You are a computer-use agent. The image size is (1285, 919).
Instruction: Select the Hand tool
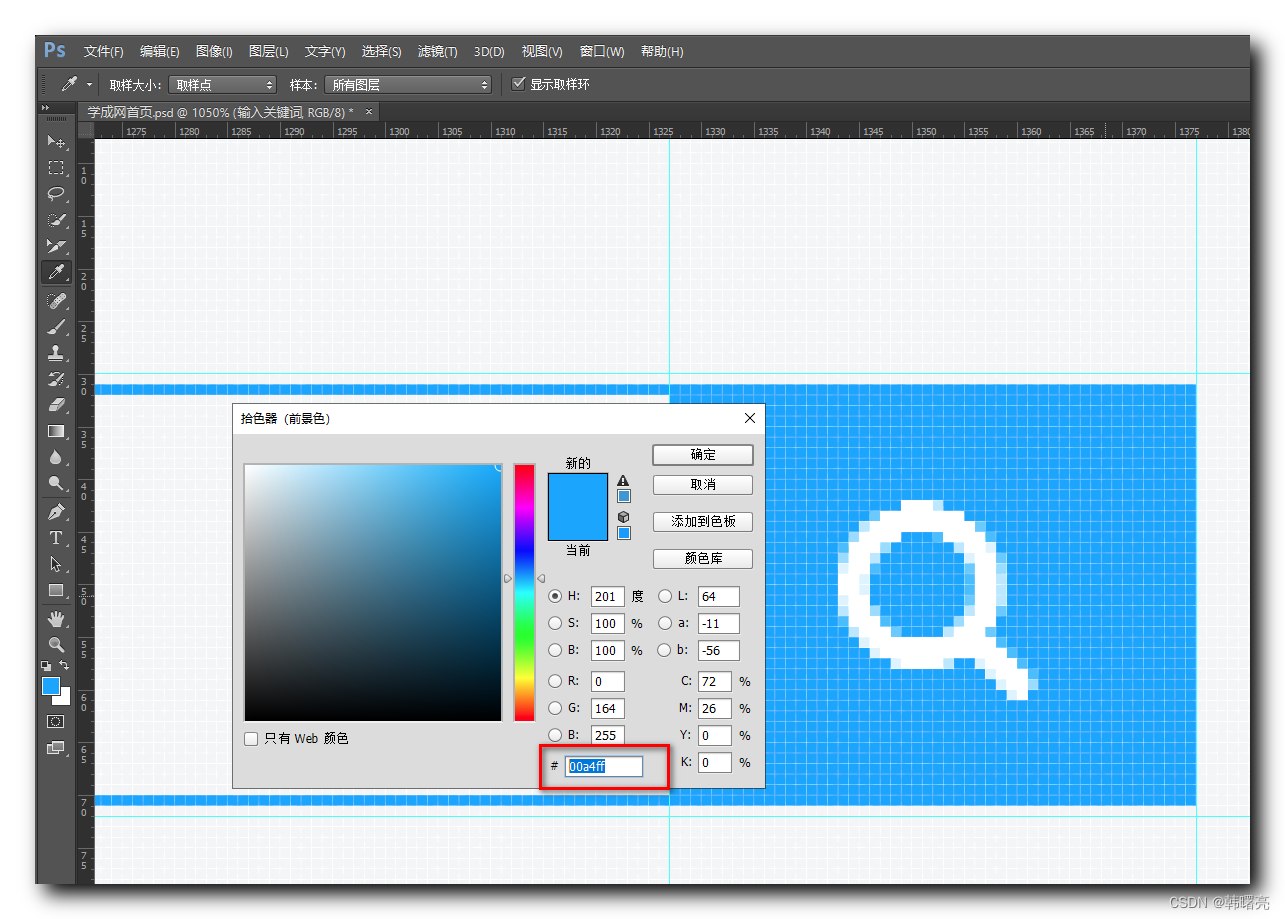coord(56,619)
